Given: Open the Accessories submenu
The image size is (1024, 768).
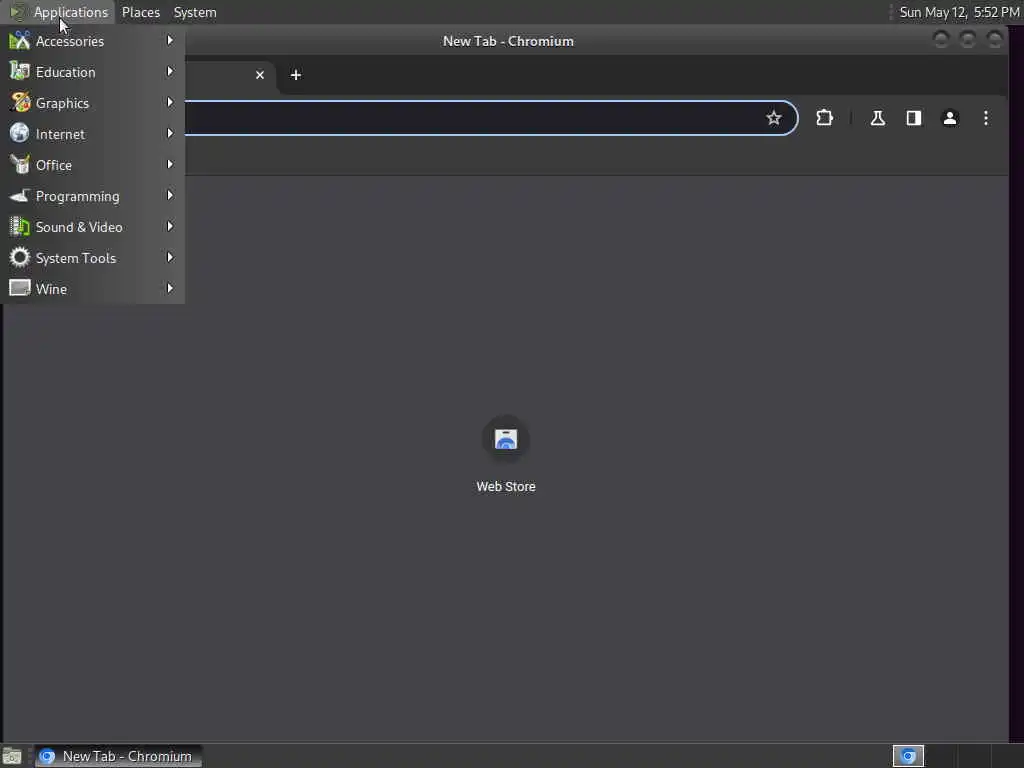Looking at the screenshot, I should click(92, 41).
